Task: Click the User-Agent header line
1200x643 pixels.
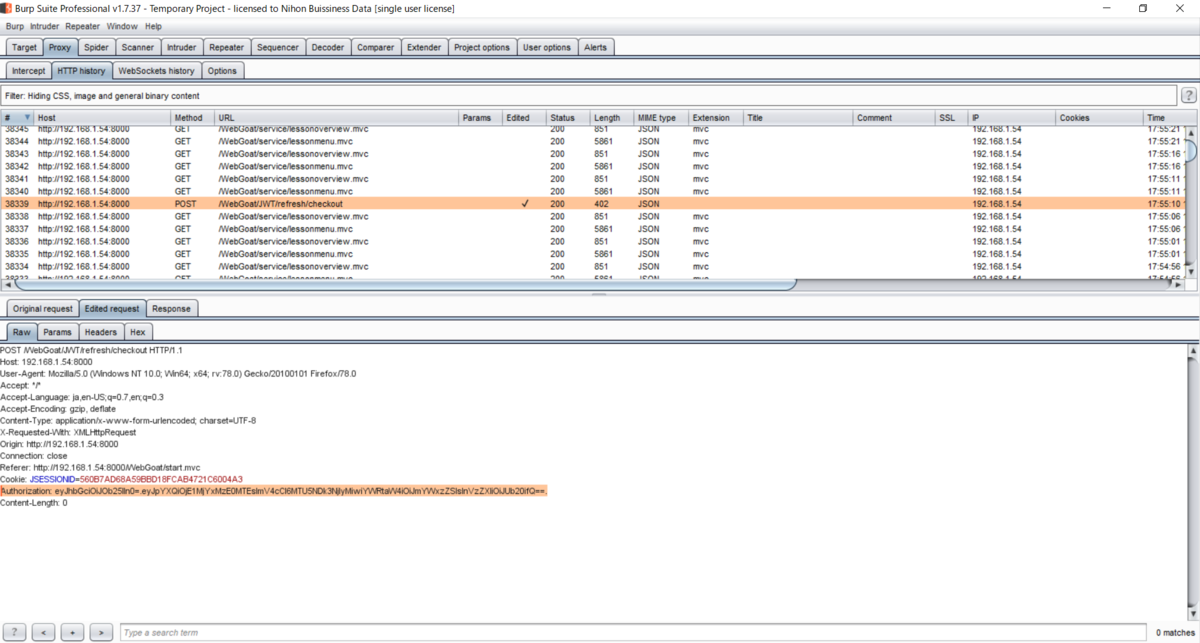Action: (178, 374)
